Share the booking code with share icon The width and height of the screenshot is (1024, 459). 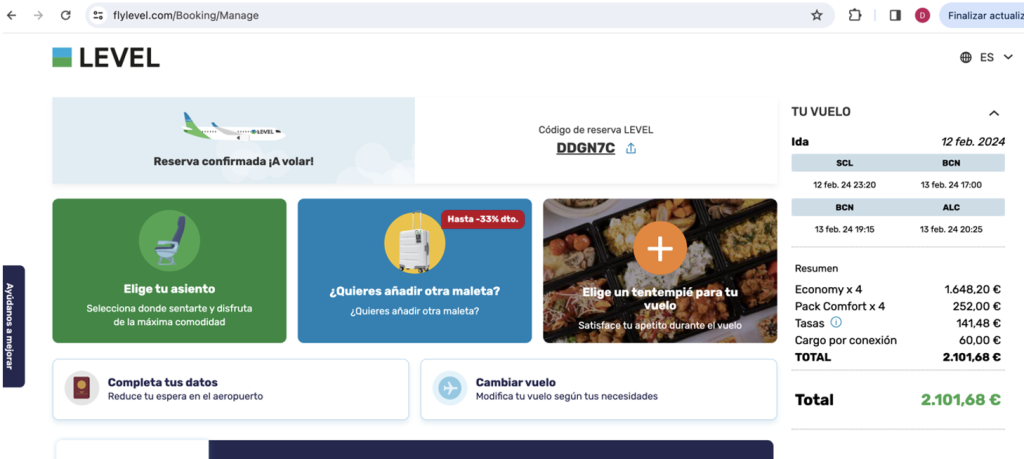pyautogui.click(x=631, y=148)
